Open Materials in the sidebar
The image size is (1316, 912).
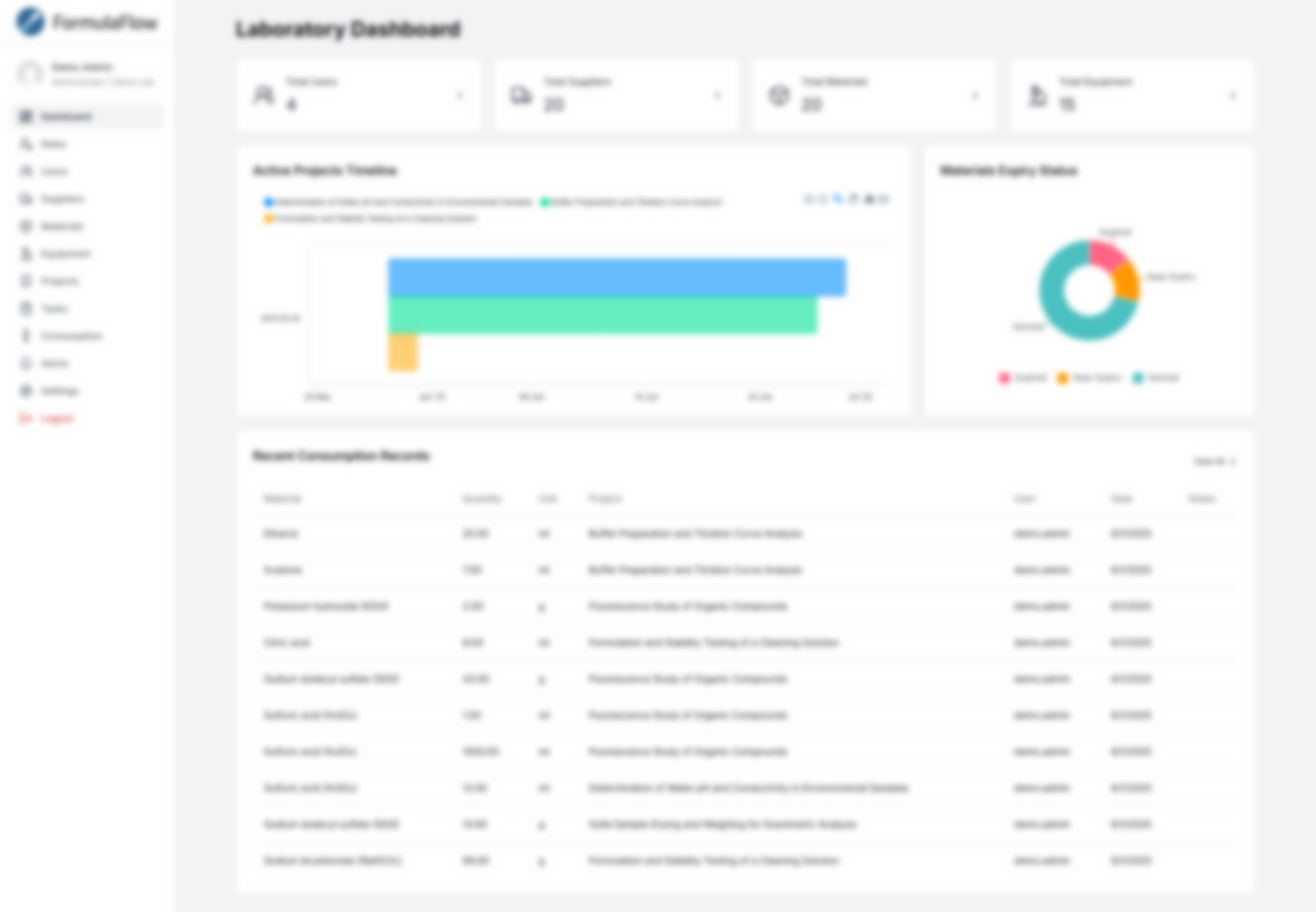click(x=88, y=226)
